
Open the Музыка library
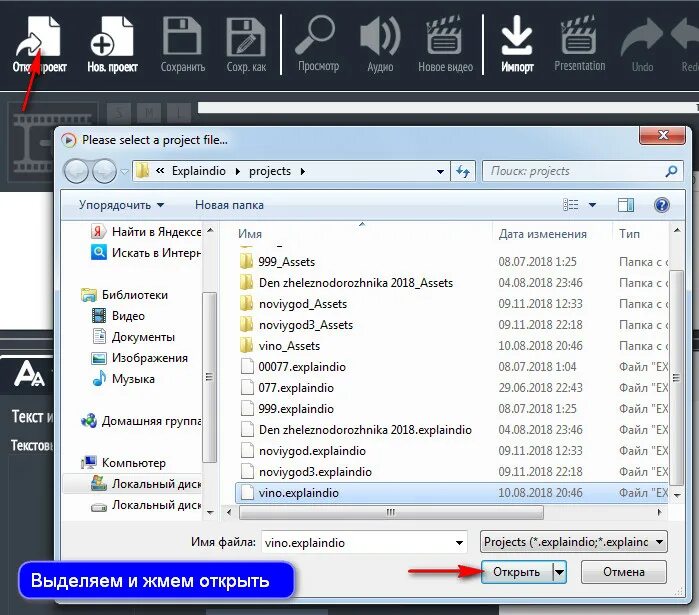123,379
